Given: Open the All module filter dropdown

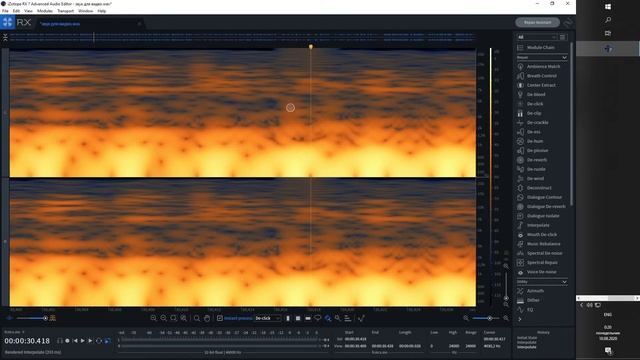Looking at the screenshot, I should click(x=537, y=37).
